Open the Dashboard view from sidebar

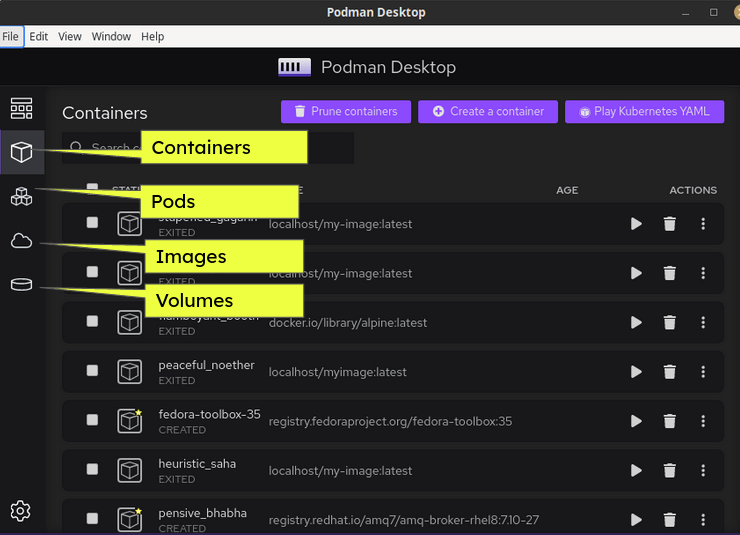pyautogui.click(x=22, y=109)
